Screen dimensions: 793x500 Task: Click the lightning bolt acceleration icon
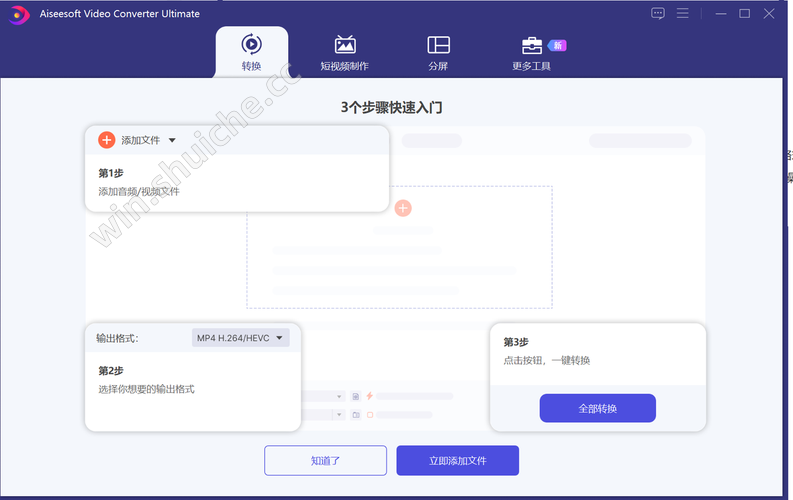pos(370,396)
